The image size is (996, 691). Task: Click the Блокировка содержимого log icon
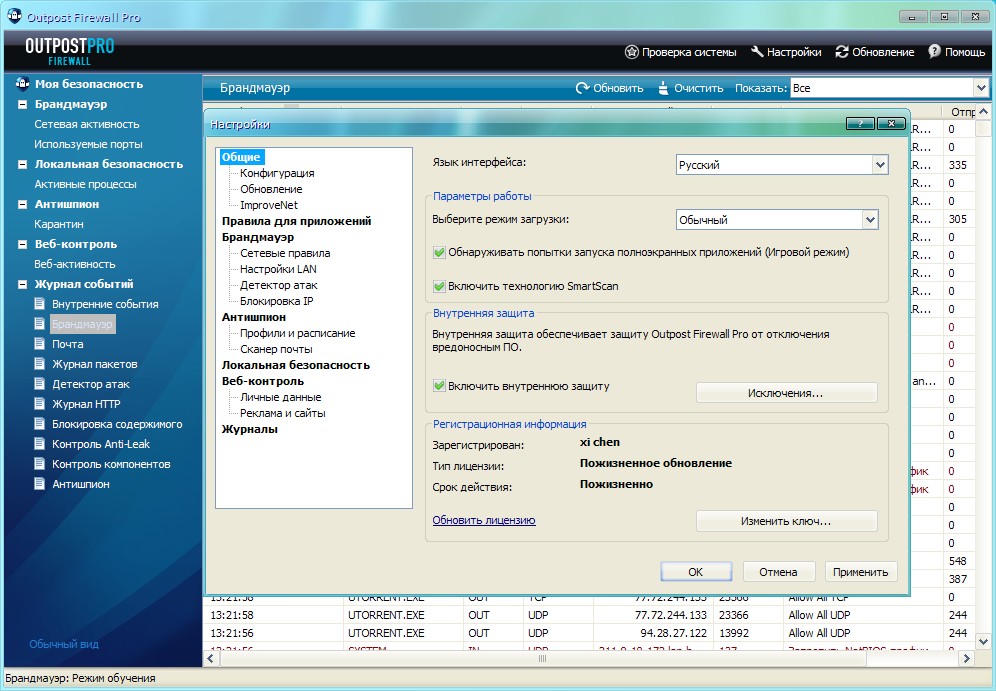coord(40,423)
